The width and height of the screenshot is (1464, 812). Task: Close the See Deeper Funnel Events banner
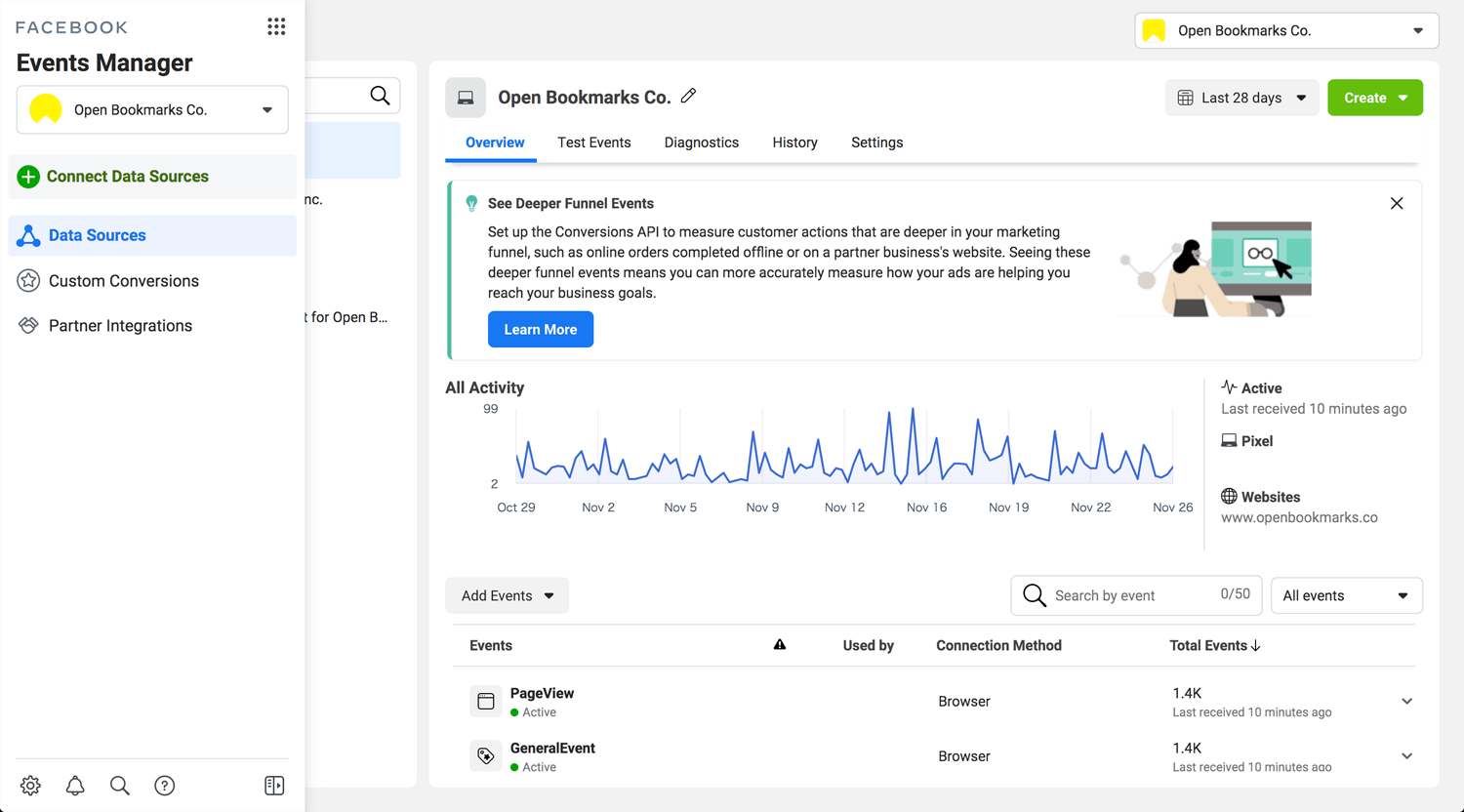(1397, 203)
